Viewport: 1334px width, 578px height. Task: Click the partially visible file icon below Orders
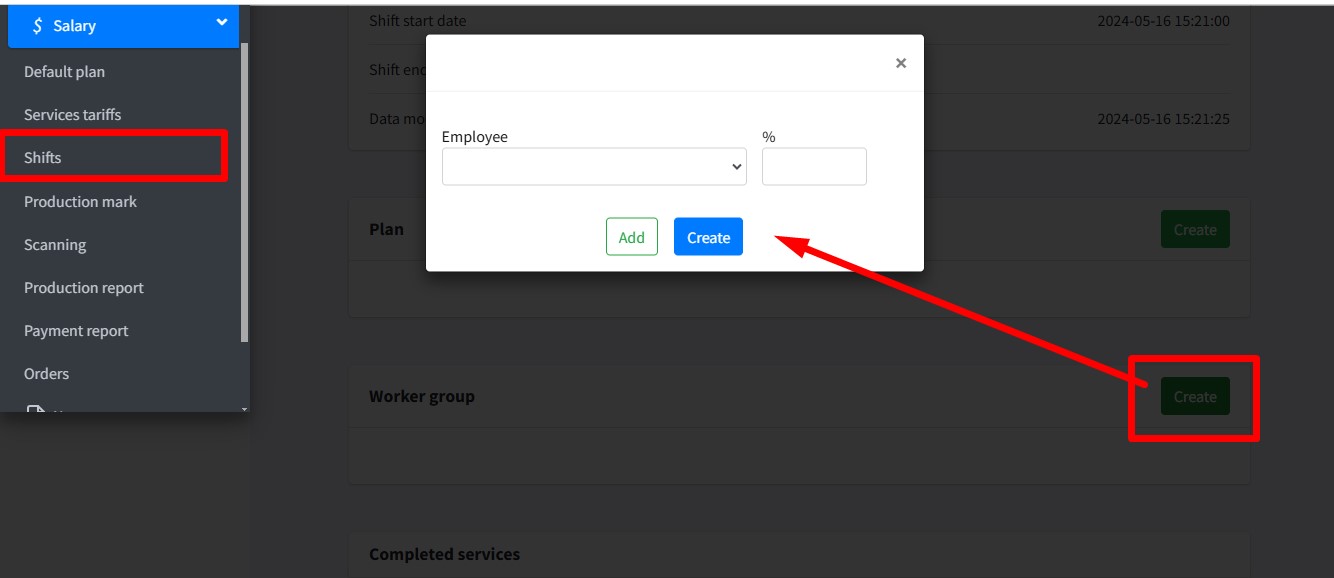[36, 409]
